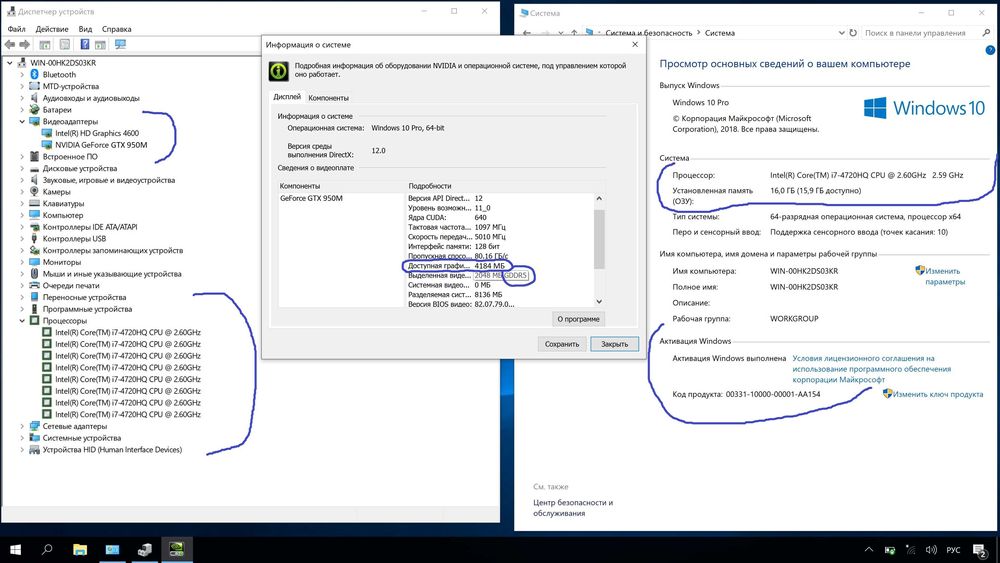Click the О программе button
This screenshot has width=1000, height=563.
pyautogui.click(x=578, y=319)
